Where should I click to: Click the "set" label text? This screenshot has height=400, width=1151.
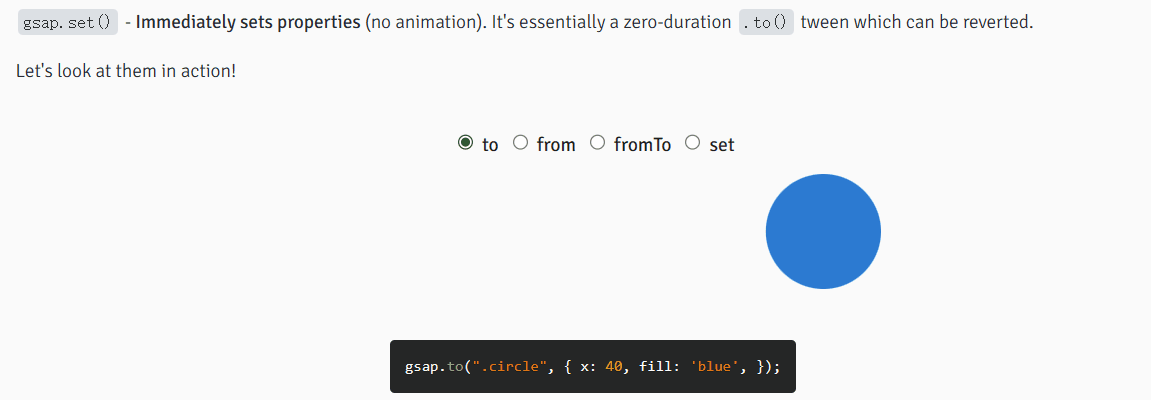722,145
